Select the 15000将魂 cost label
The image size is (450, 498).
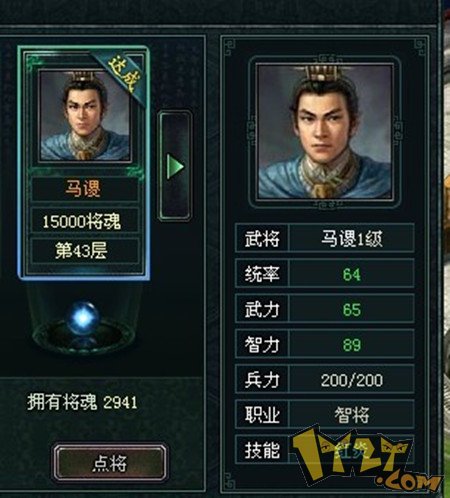pyautogui.click(x=84, y=220)
